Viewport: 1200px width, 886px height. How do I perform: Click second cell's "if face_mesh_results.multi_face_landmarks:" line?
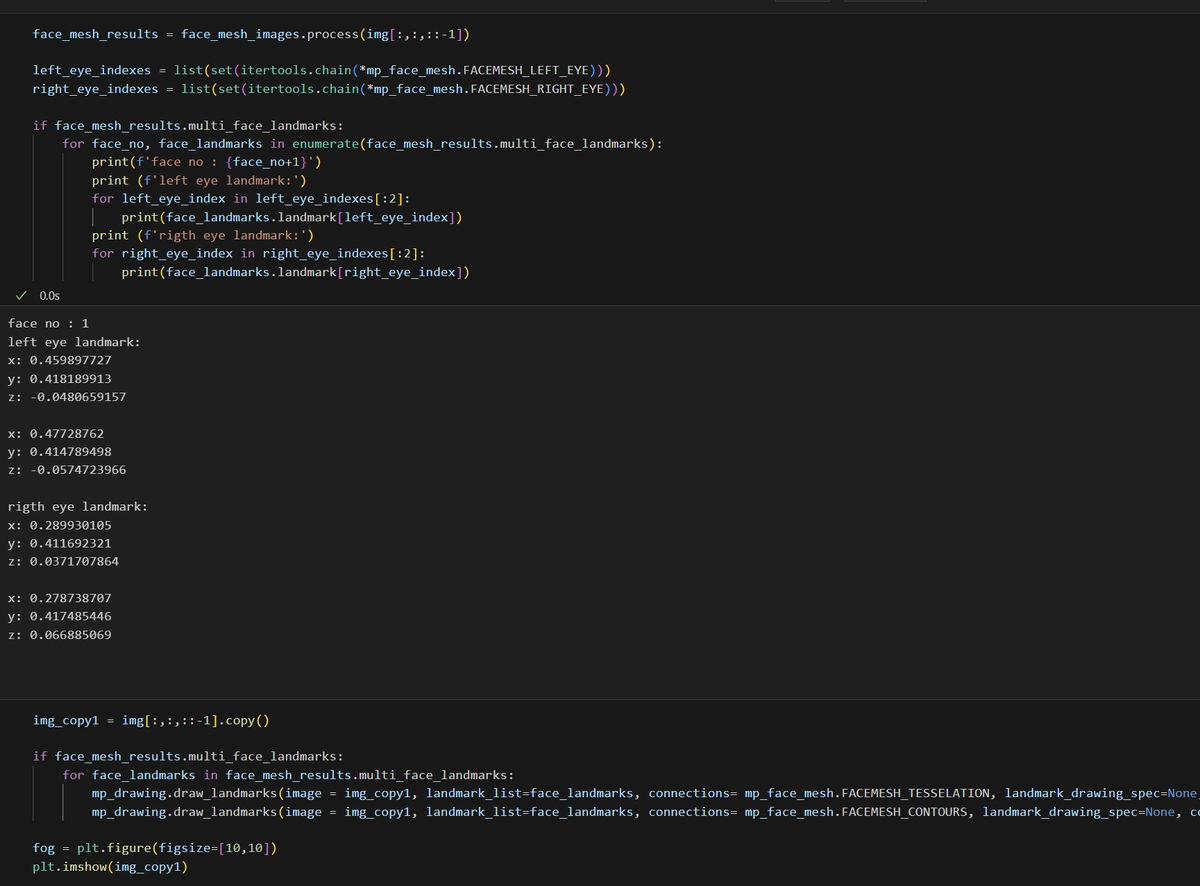188,757
